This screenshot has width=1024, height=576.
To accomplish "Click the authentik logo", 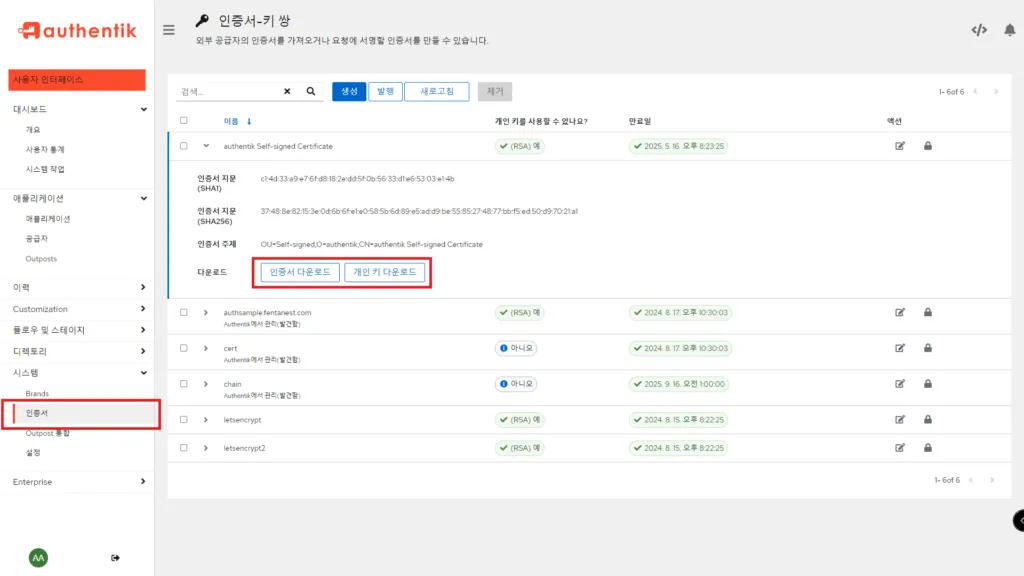I will pyautogui.click(x=75, y=31).
